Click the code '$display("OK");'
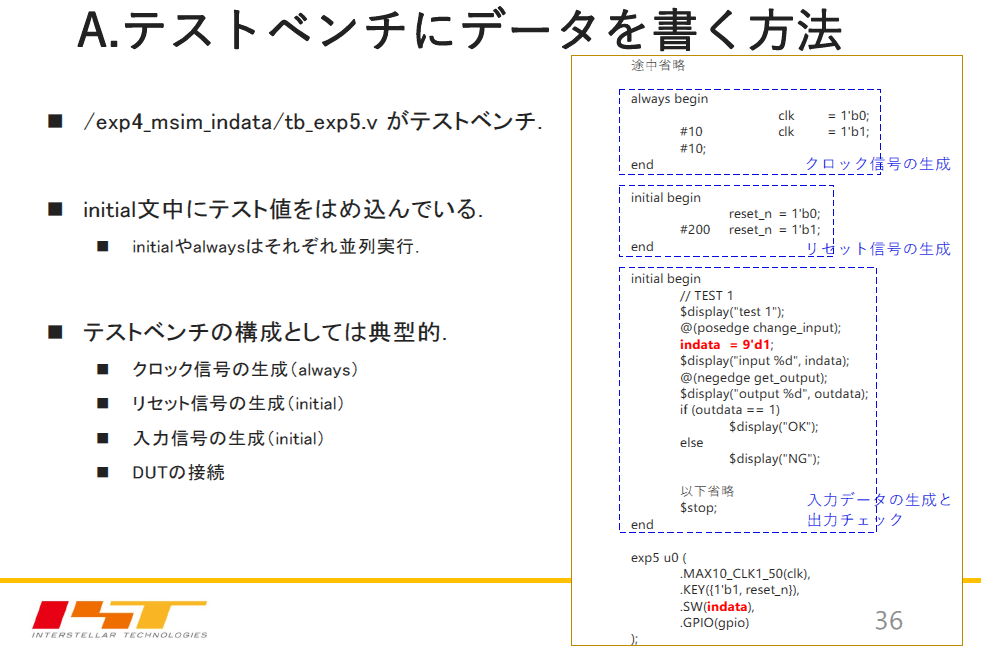 pos(773,426)
